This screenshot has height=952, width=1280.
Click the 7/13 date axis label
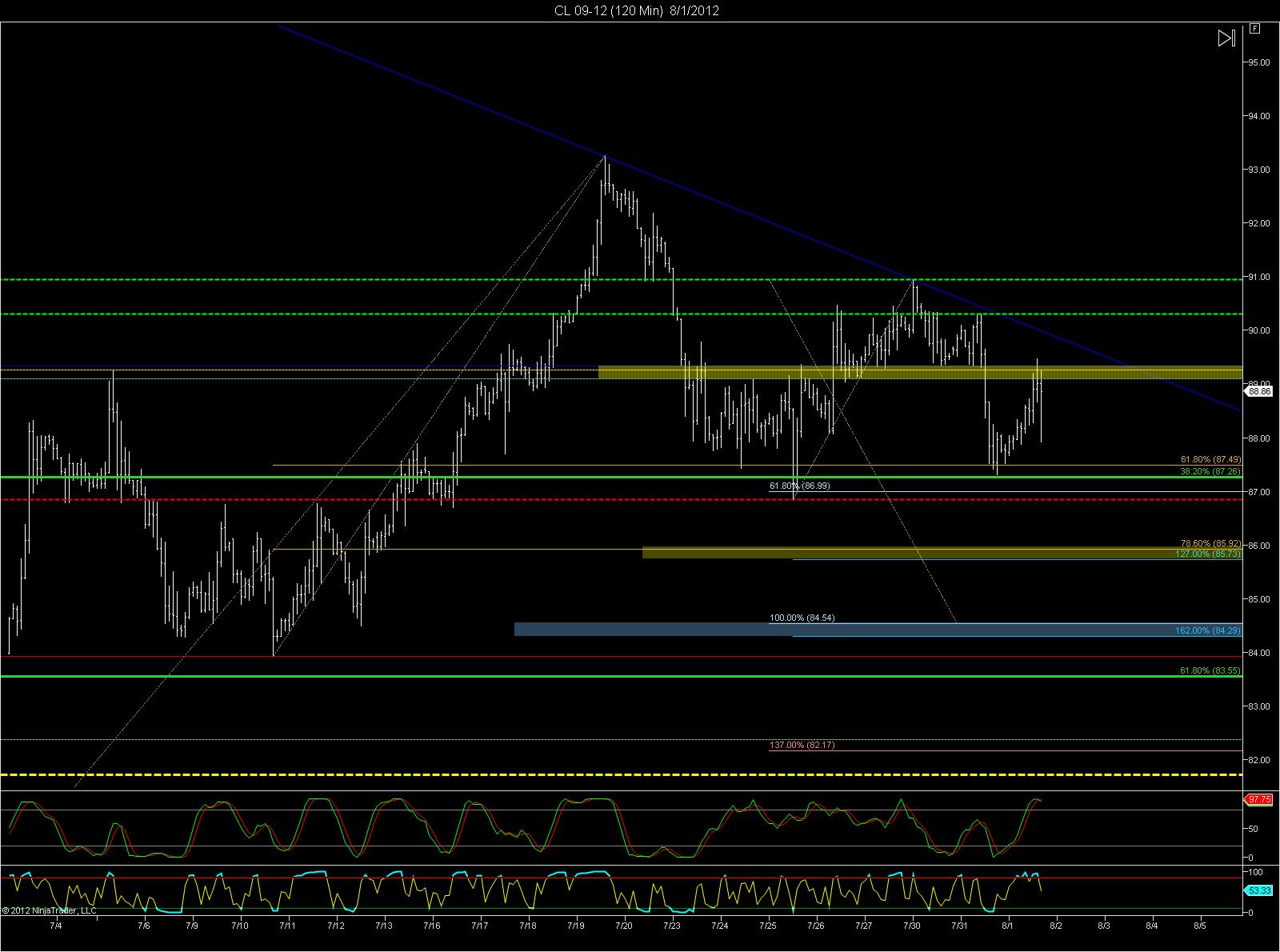coord(384,926)
